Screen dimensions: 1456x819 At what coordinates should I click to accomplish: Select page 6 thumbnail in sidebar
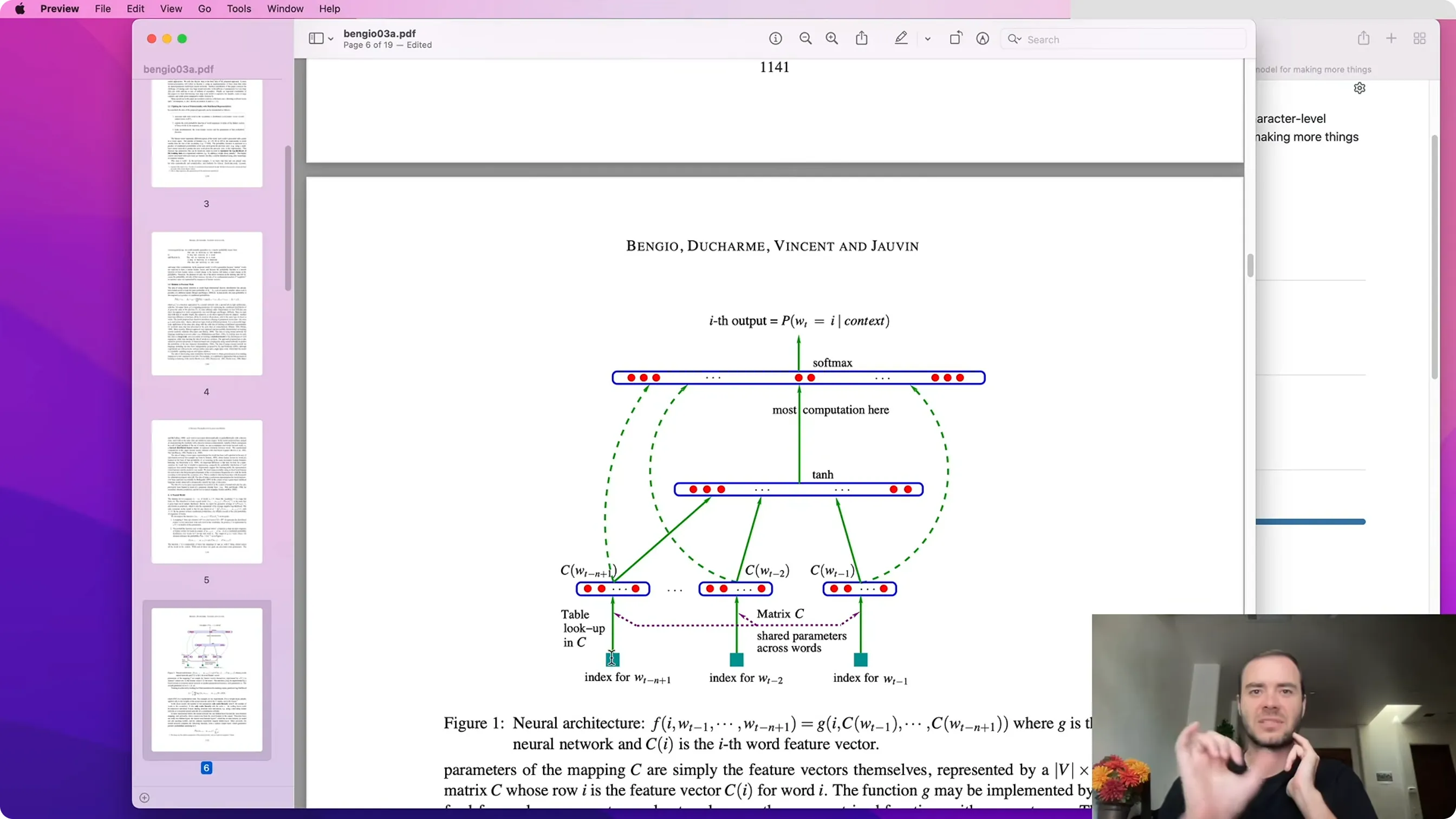[207, 680]
